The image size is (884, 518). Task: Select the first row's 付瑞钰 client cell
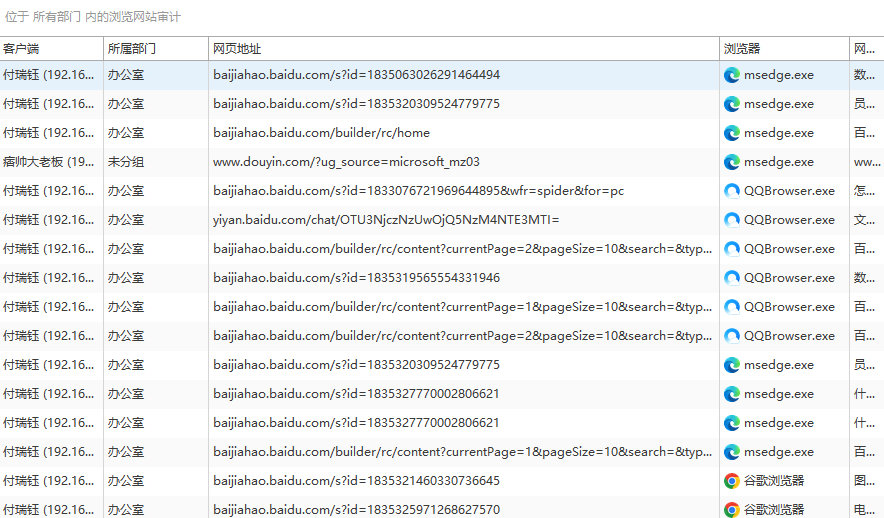(x=48, y=75)
